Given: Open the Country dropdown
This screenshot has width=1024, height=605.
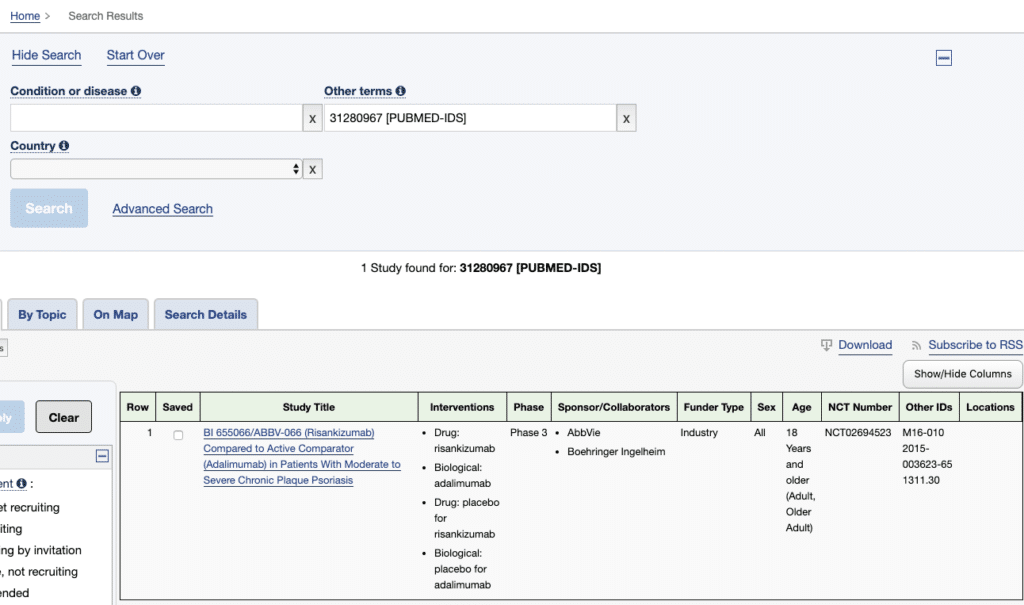Looking at the screenshot, I should point(156,169).
